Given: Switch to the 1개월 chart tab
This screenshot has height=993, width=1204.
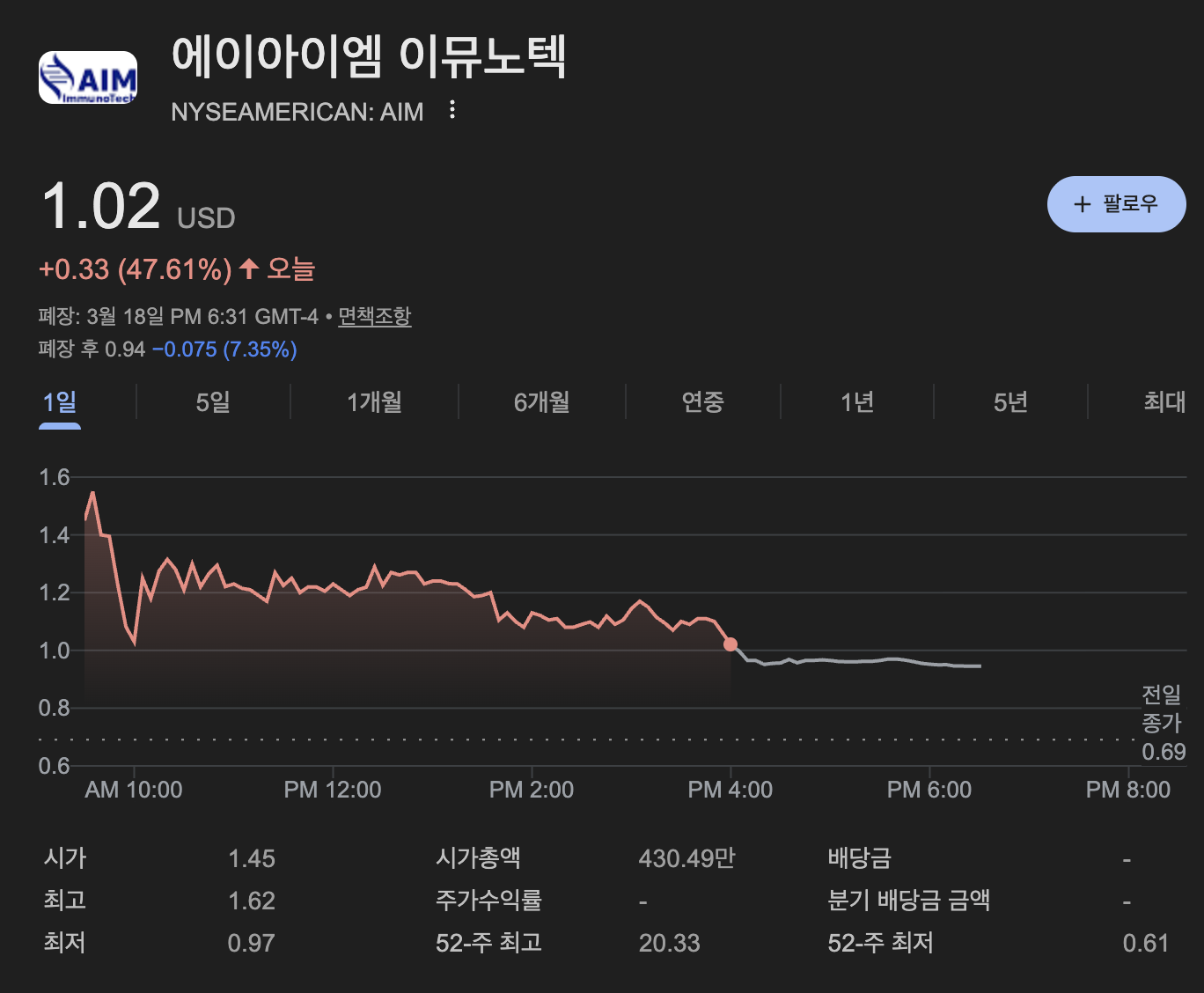Looking at the screenshot, I should click(x=374, y=402).
